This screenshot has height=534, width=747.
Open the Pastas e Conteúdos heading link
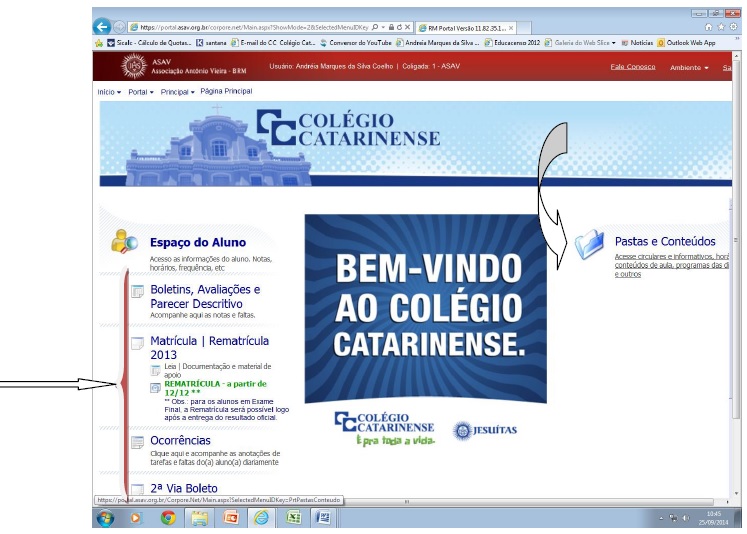coord(665,242)
